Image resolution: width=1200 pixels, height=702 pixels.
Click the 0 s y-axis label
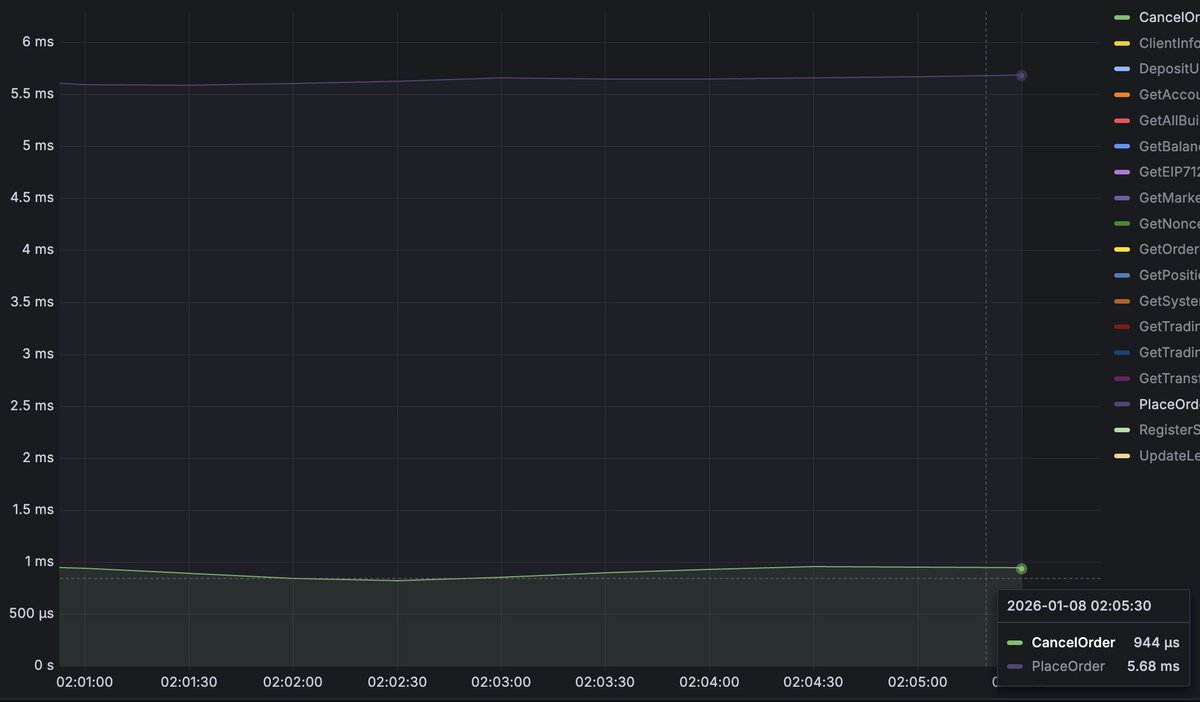[43, 665]
